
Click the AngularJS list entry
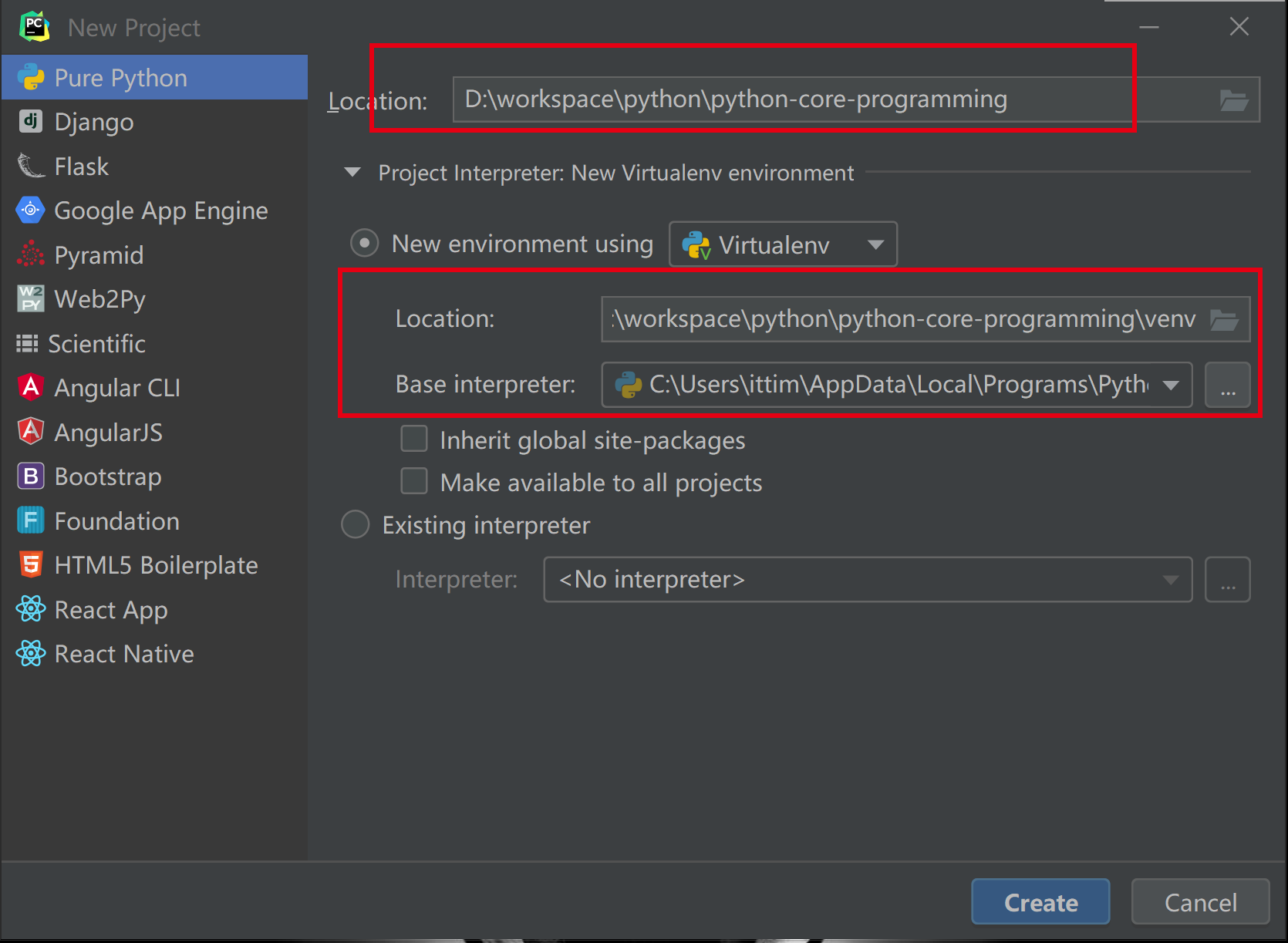click(x=154, y=432)
